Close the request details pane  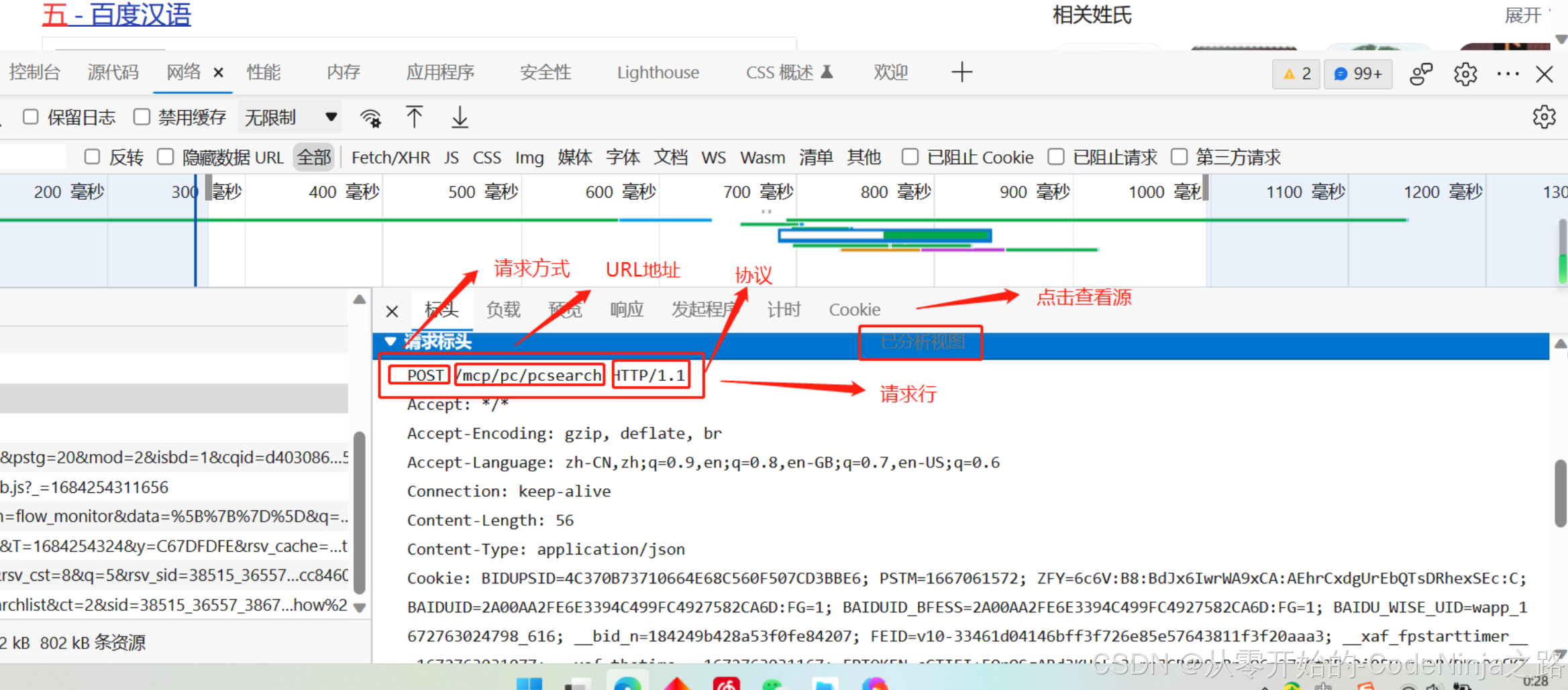[x=393, y=311]
